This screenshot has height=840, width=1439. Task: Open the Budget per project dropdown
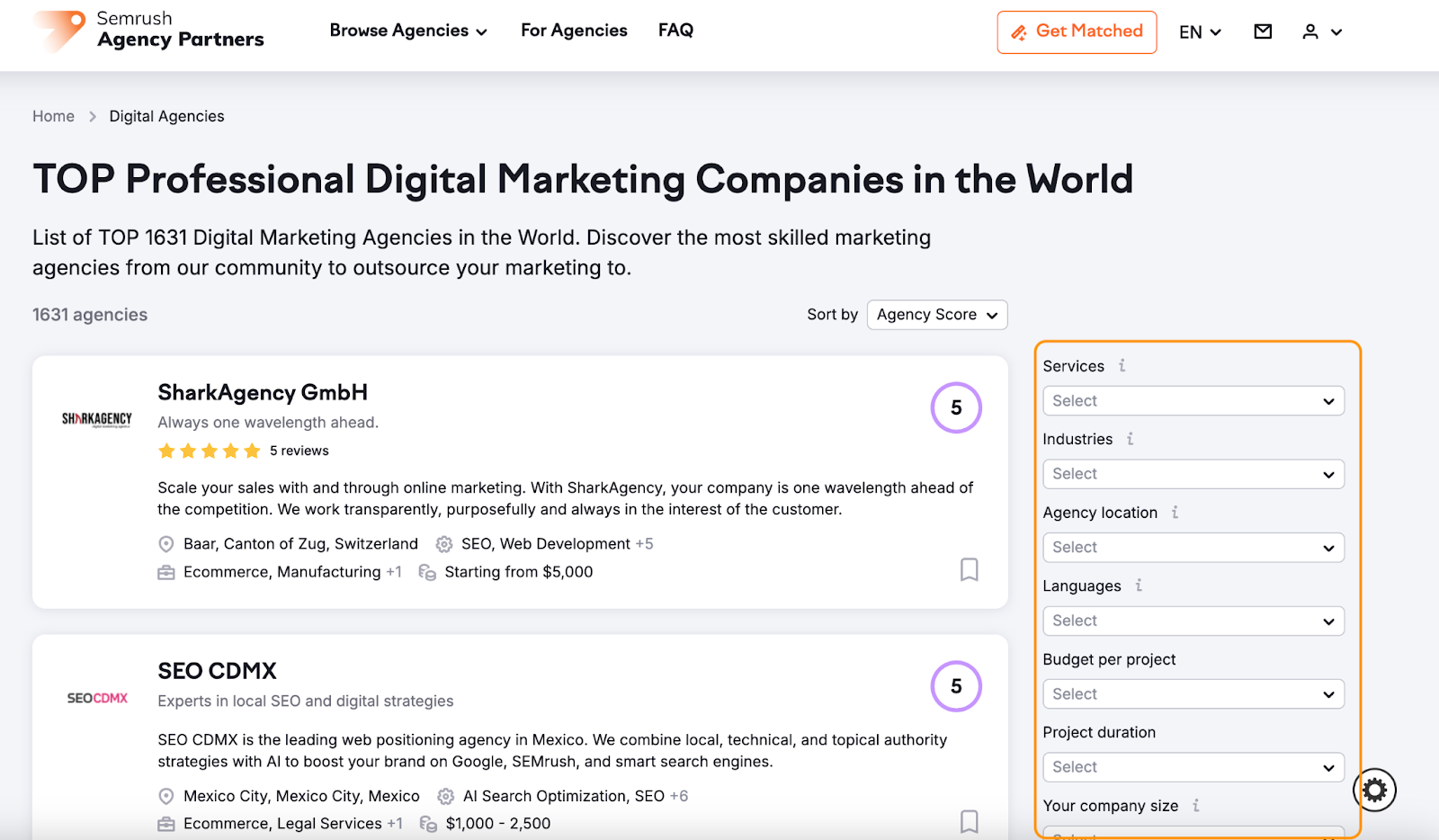point(1193,693)
